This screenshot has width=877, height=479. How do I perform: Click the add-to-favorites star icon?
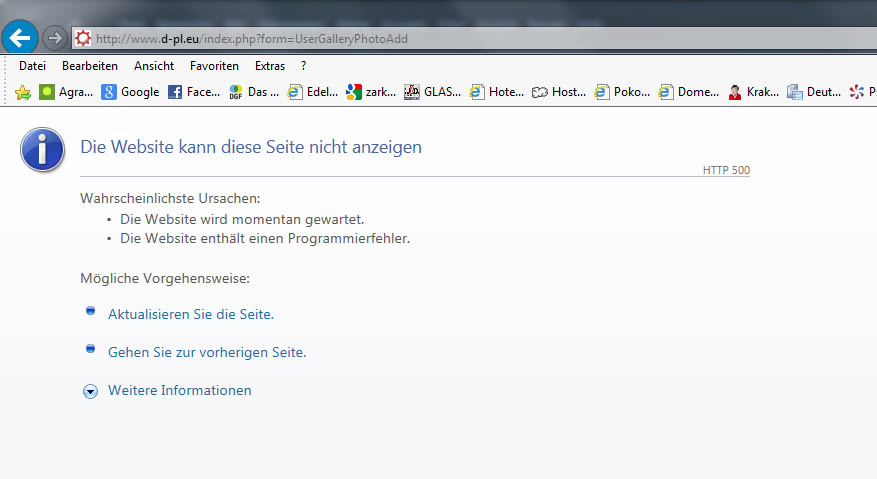coord(23,92)
